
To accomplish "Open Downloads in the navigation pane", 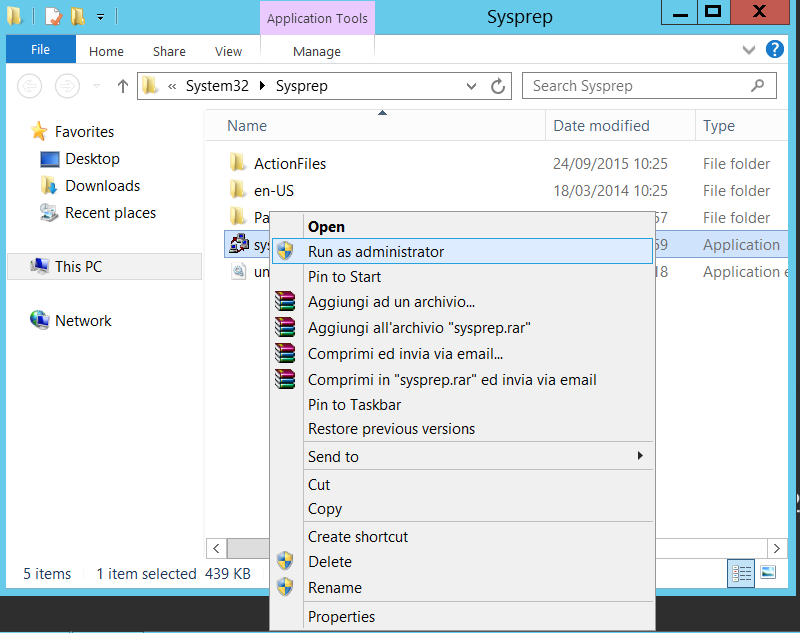I will tap(103, 186).
